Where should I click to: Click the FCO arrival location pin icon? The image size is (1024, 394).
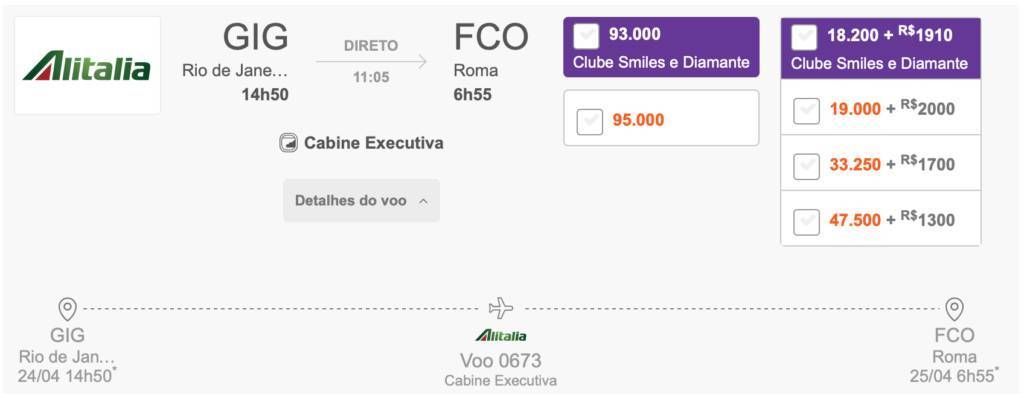click(x=955, y=308)
